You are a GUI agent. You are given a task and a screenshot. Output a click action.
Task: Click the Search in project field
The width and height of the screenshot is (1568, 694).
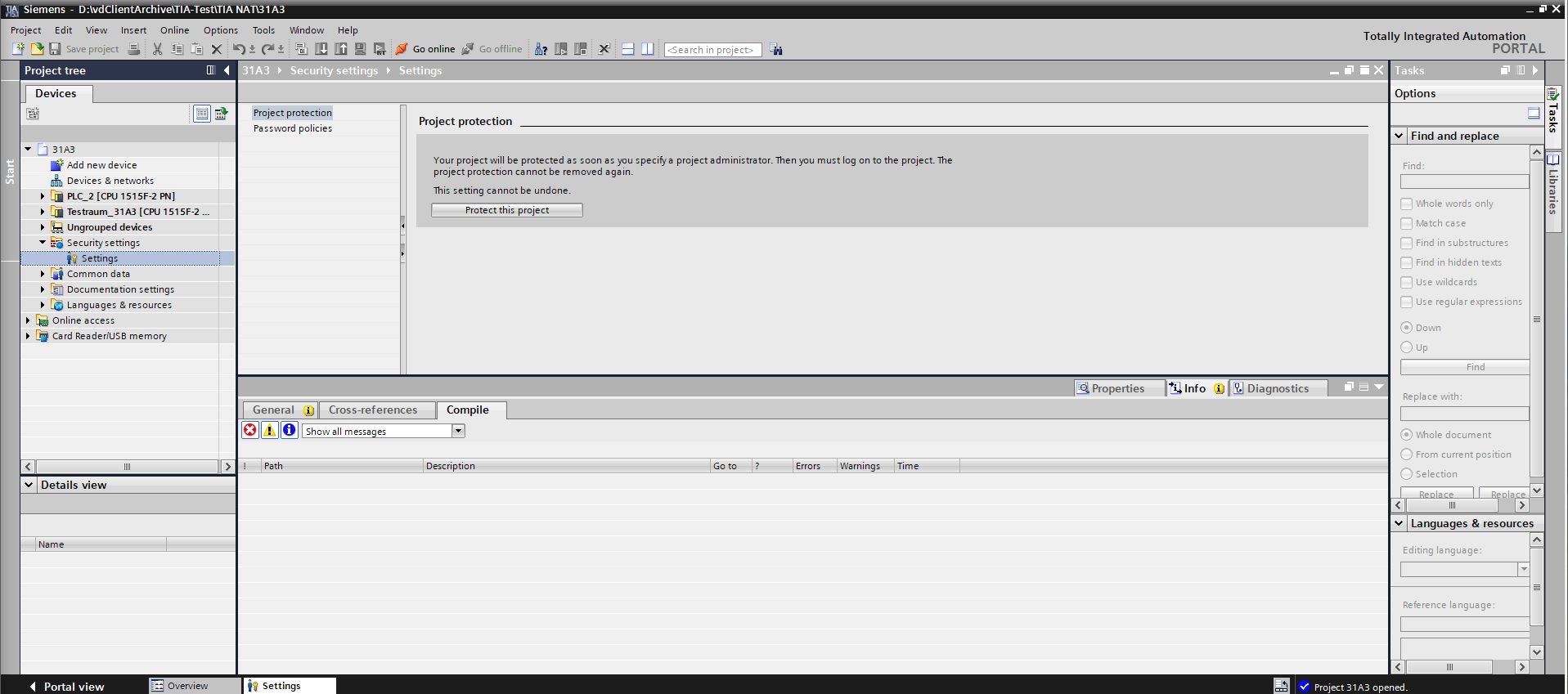coord(712,50)
